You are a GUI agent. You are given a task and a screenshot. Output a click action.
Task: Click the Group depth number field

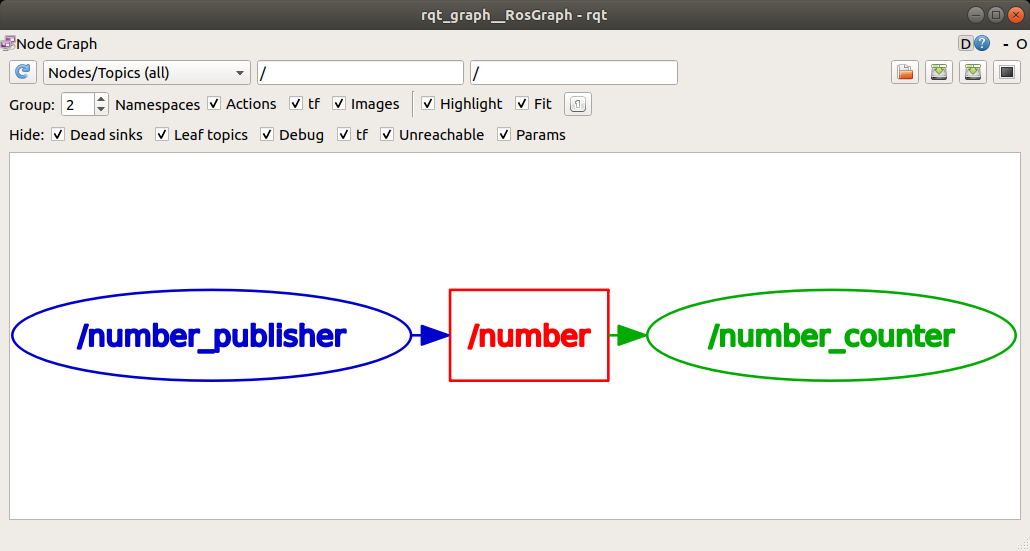(78, 104)
